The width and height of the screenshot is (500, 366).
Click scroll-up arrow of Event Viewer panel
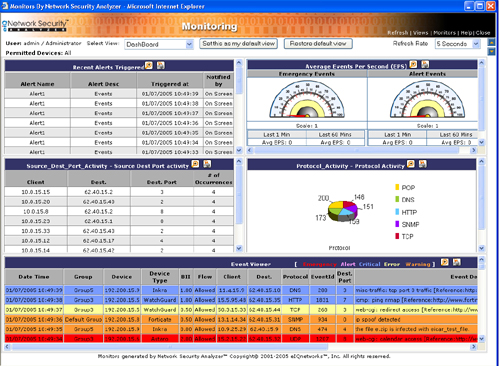point(481,260)
